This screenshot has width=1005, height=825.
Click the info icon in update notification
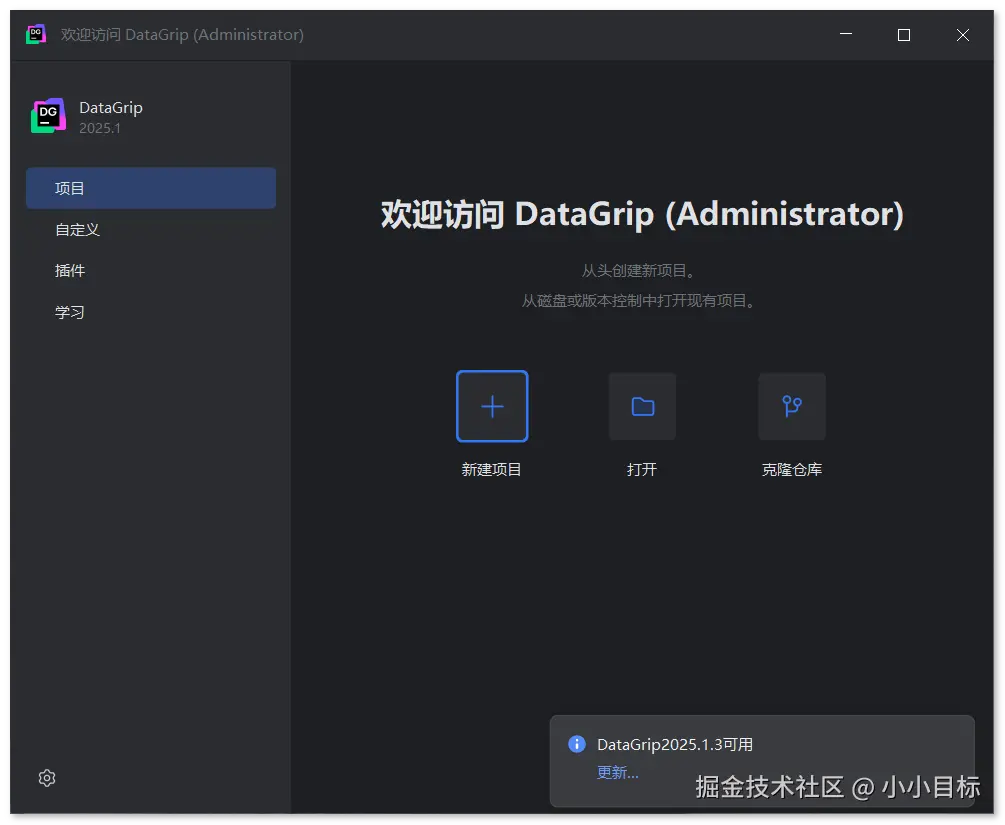(577, 744)
